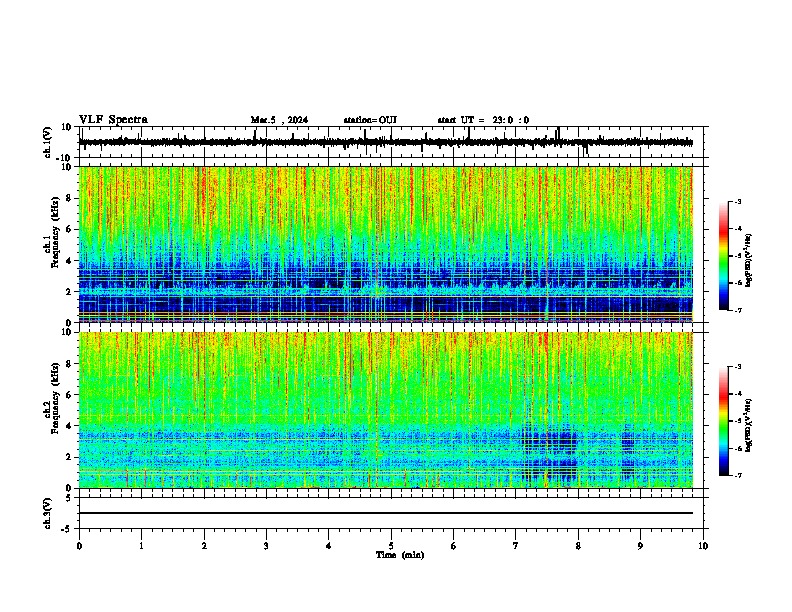Screen dimensions: 792x612
Task: Click the log(PSD) label beside ch.2 colorbar
Action: (749, 425)
